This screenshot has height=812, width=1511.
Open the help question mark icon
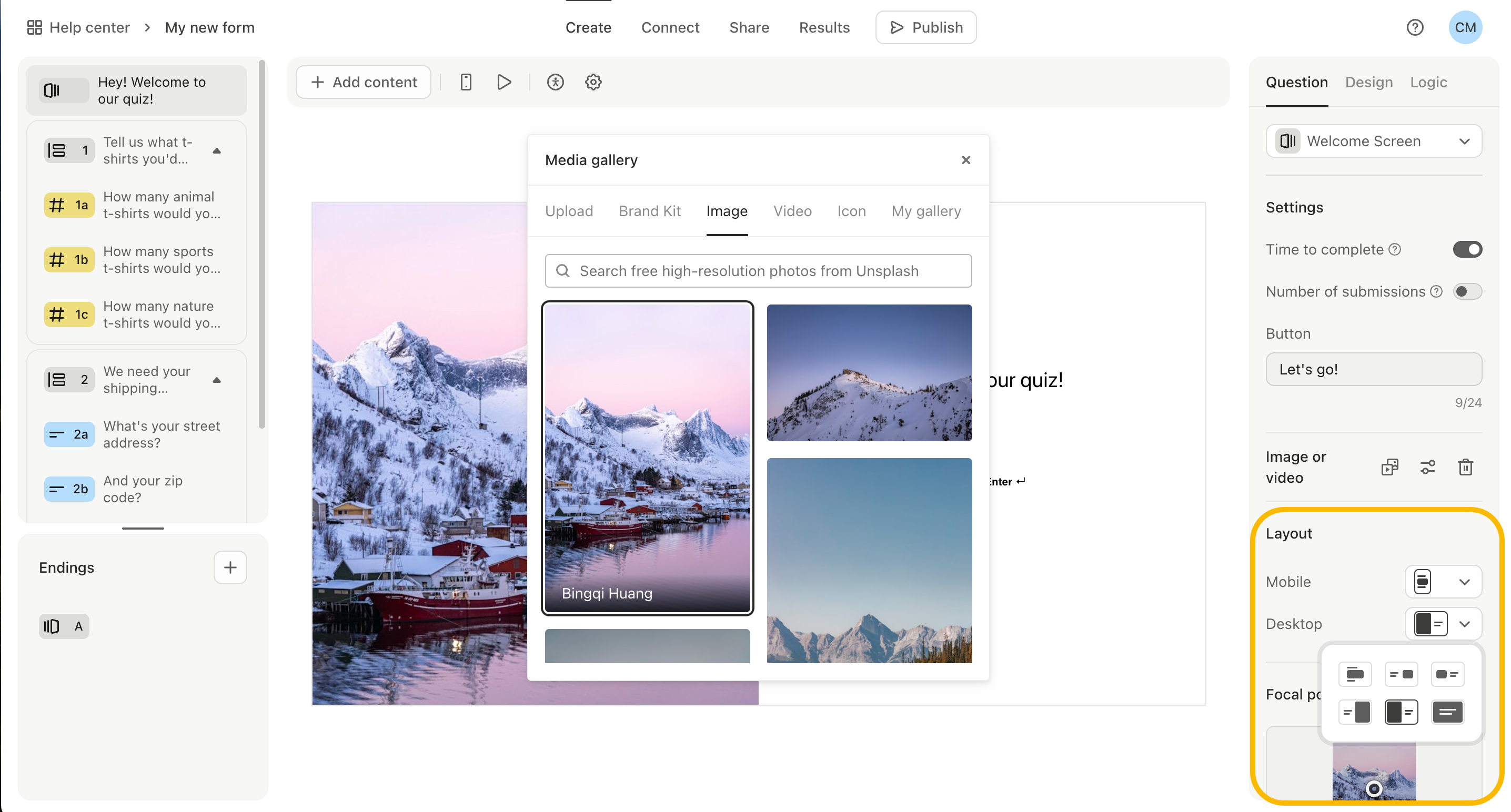coord(1415,27)
